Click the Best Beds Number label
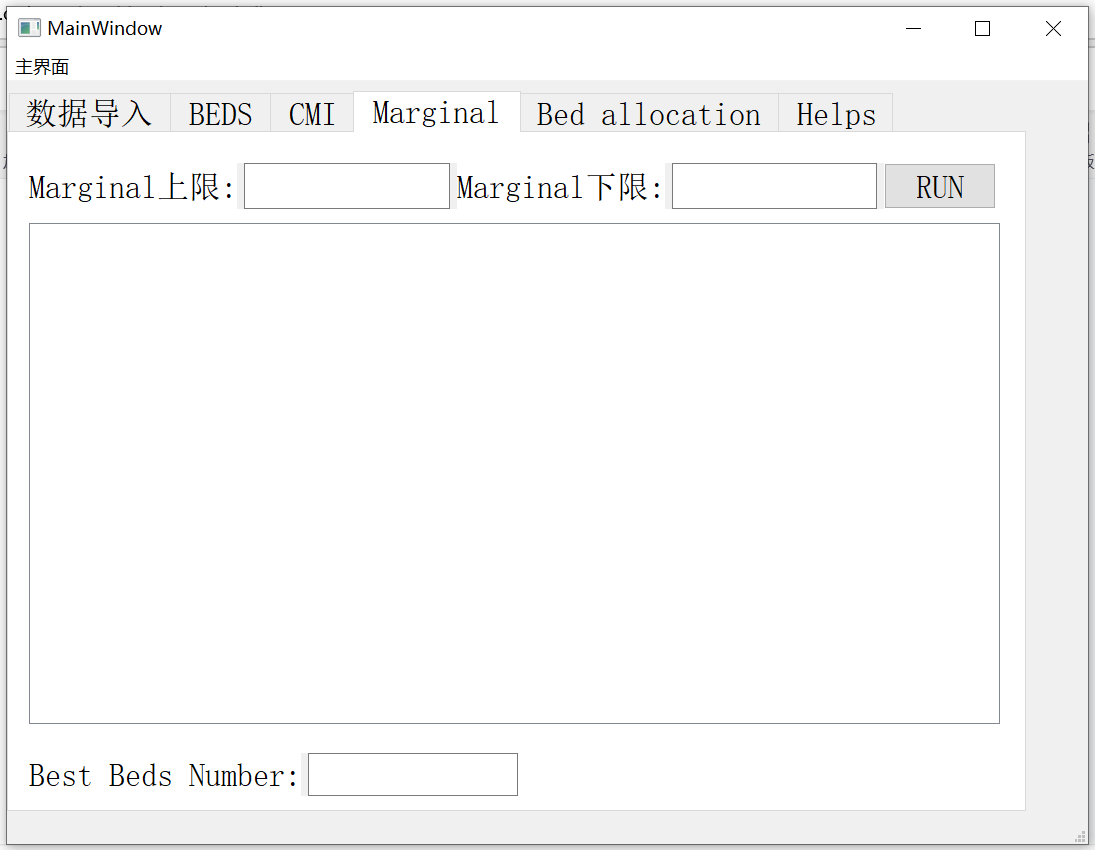Screen dimensions: 1095x850 tap(160, 774)
